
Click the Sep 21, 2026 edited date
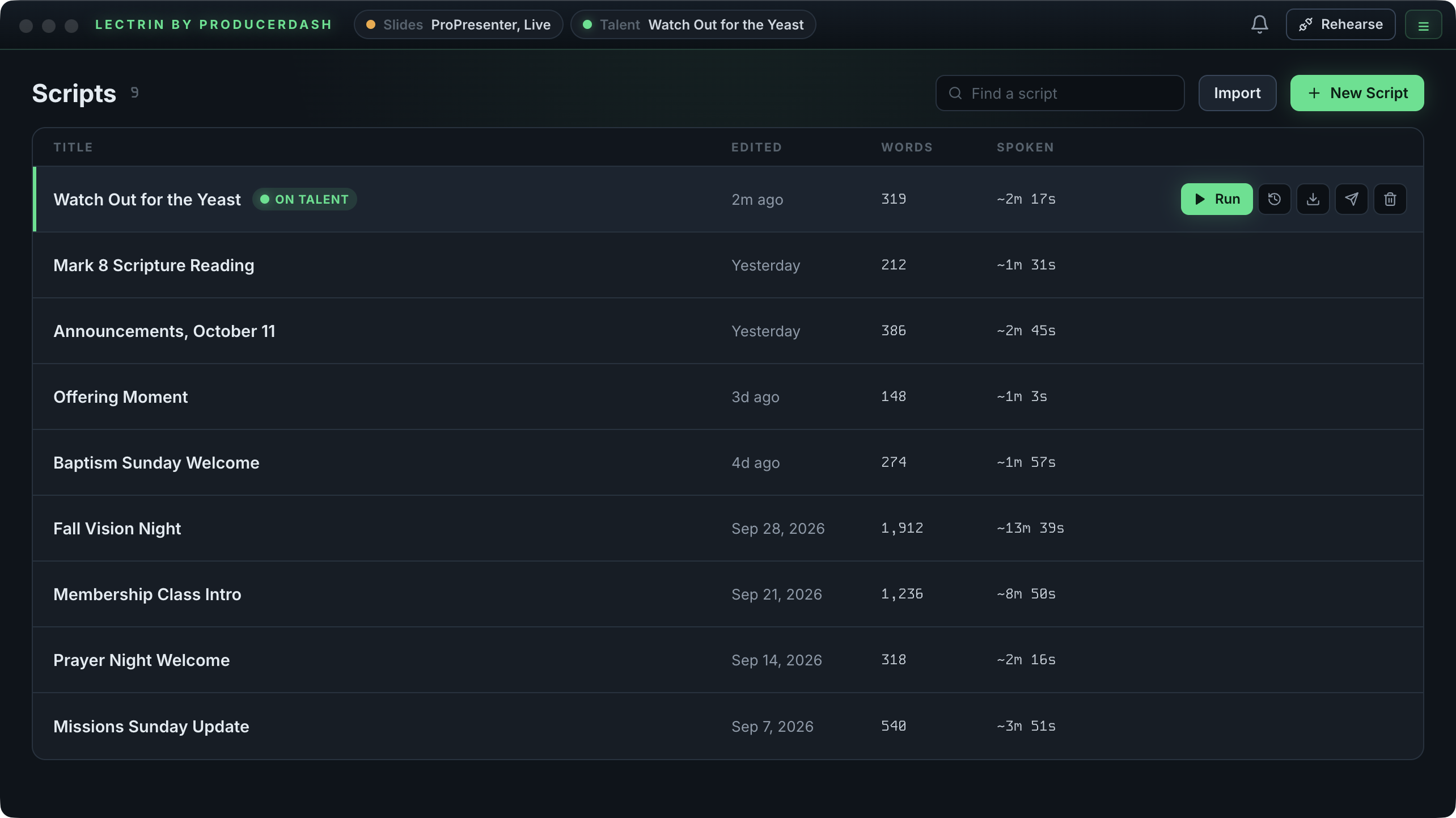pyautogui.click(x=776, y=594)
